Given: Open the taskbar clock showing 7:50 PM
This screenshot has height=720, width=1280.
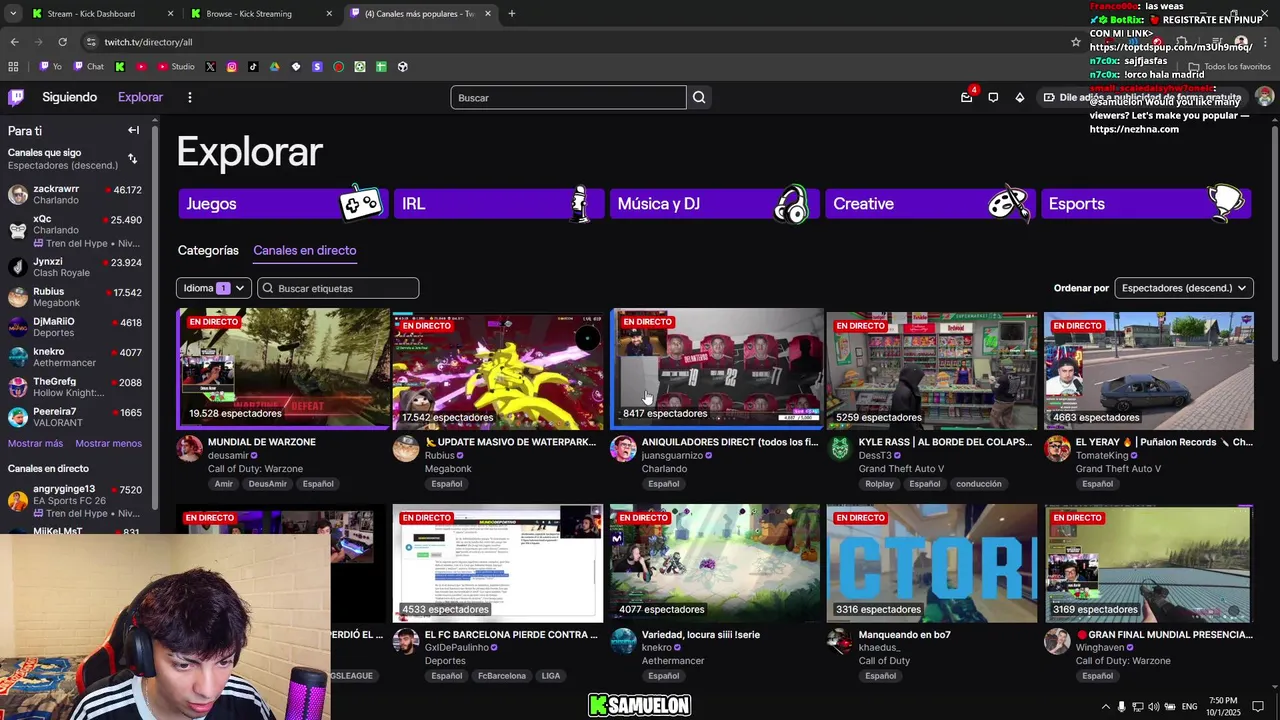Looking at the screenshot, I should click(x=1224, y=706).
